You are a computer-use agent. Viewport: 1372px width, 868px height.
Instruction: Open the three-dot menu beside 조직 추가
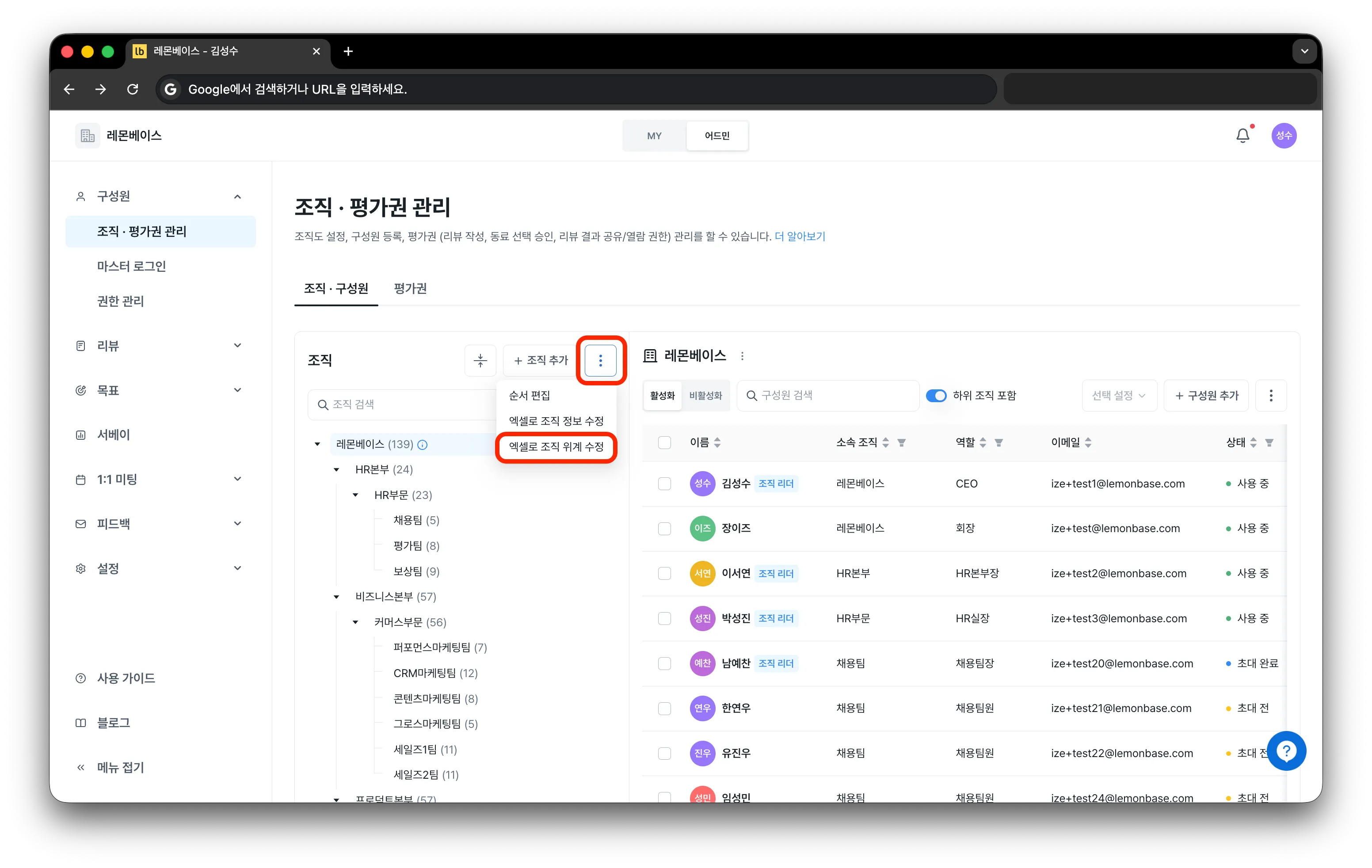point(601,360)
